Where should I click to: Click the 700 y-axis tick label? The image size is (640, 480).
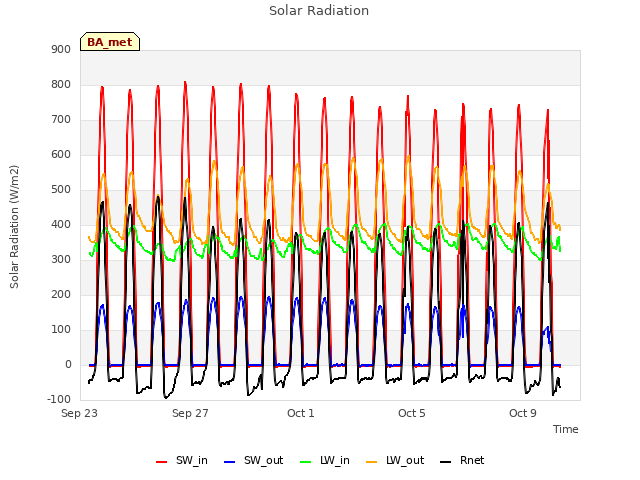[61, 120]
